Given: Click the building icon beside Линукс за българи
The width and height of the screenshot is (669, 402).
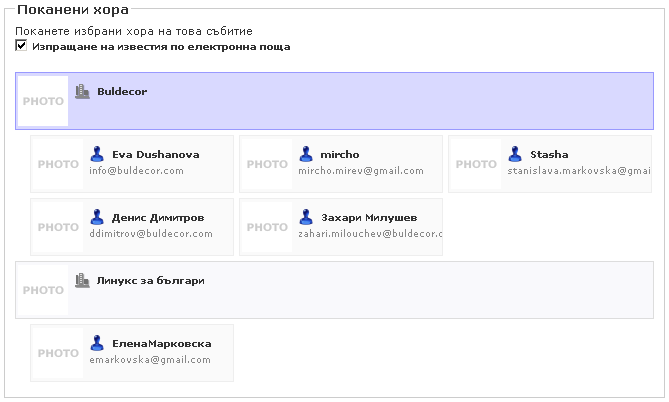Looking at the screenshot, I should pos(83,280).
